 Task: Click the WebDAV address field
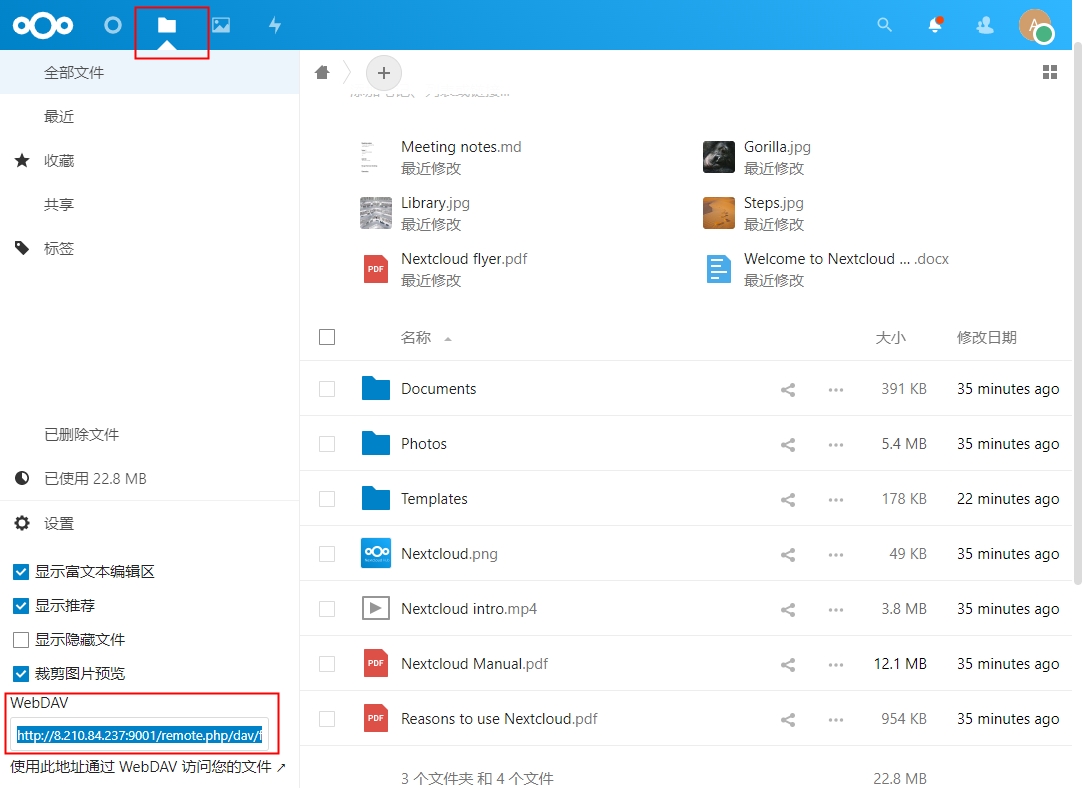[140, 735]
